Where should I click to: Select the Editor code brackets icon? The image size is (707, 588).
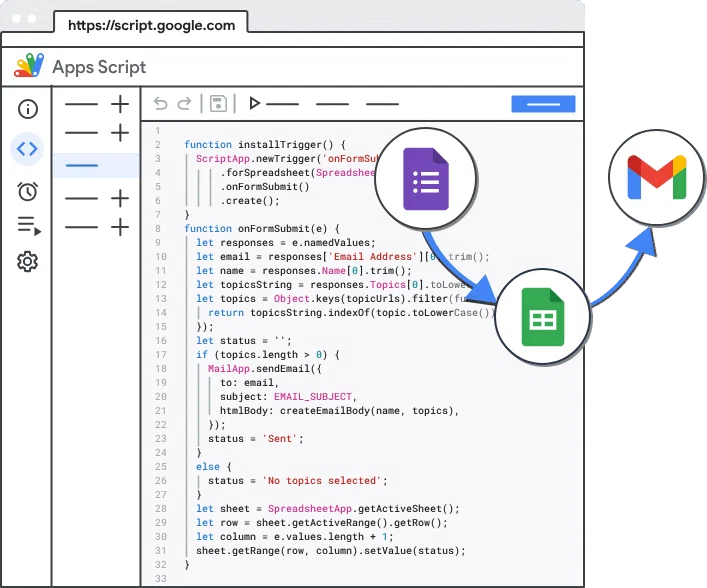pos(27,149)
